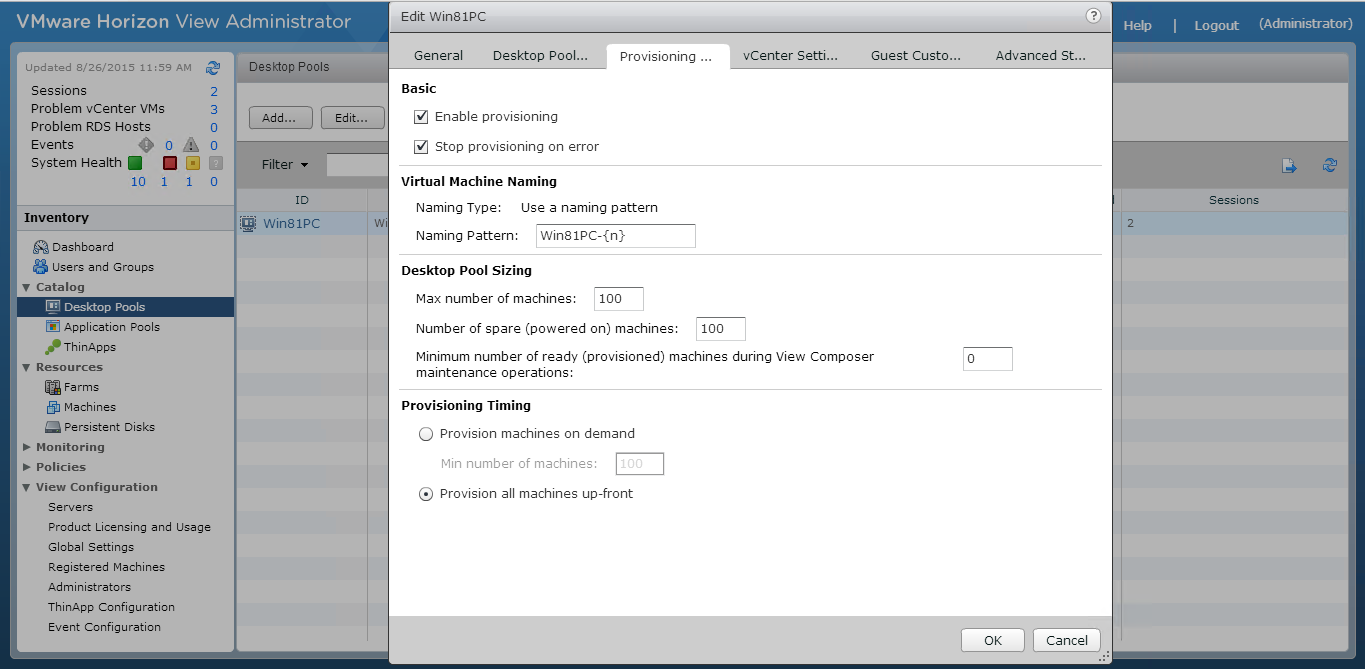This screenshot has height=669, width=1365.
Task: Refresh the dashboard summary with the refresh icon
Action: point(213,68)
